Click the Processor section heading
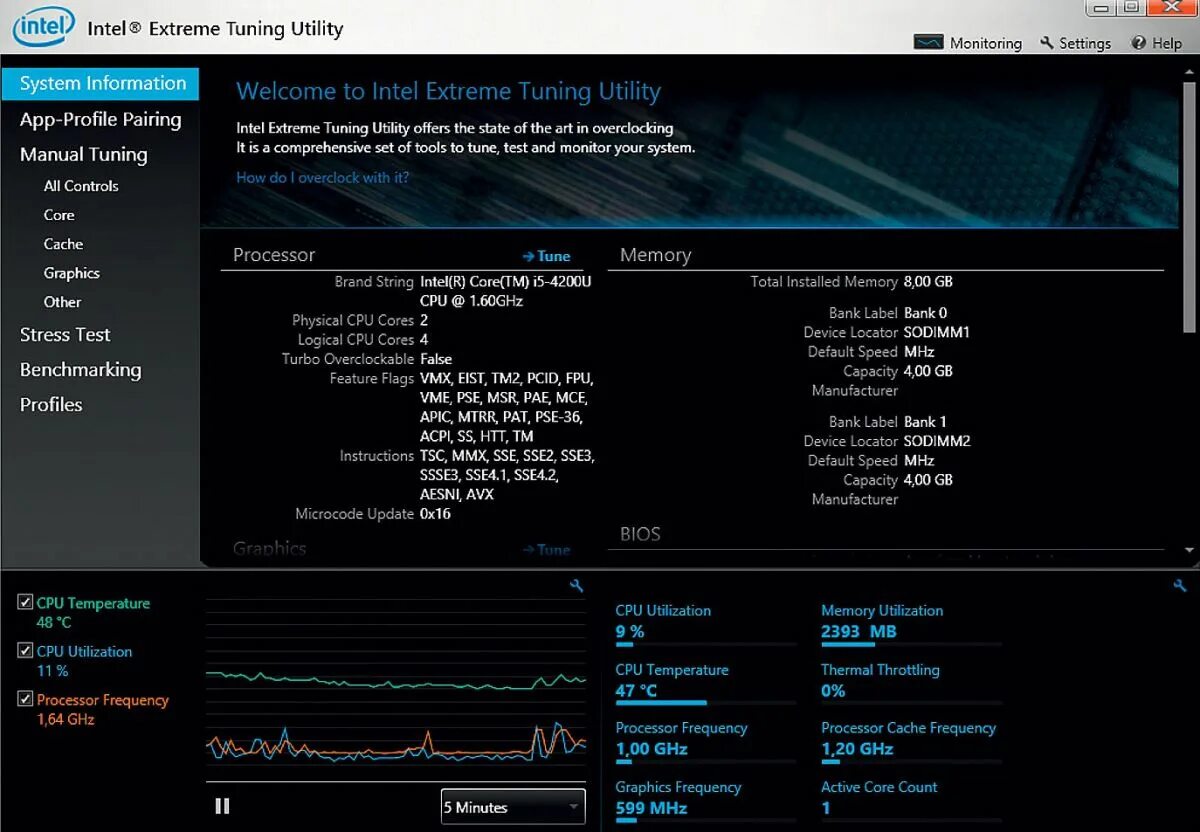Viewport: 1200px width, 832px height. point(274,255)
